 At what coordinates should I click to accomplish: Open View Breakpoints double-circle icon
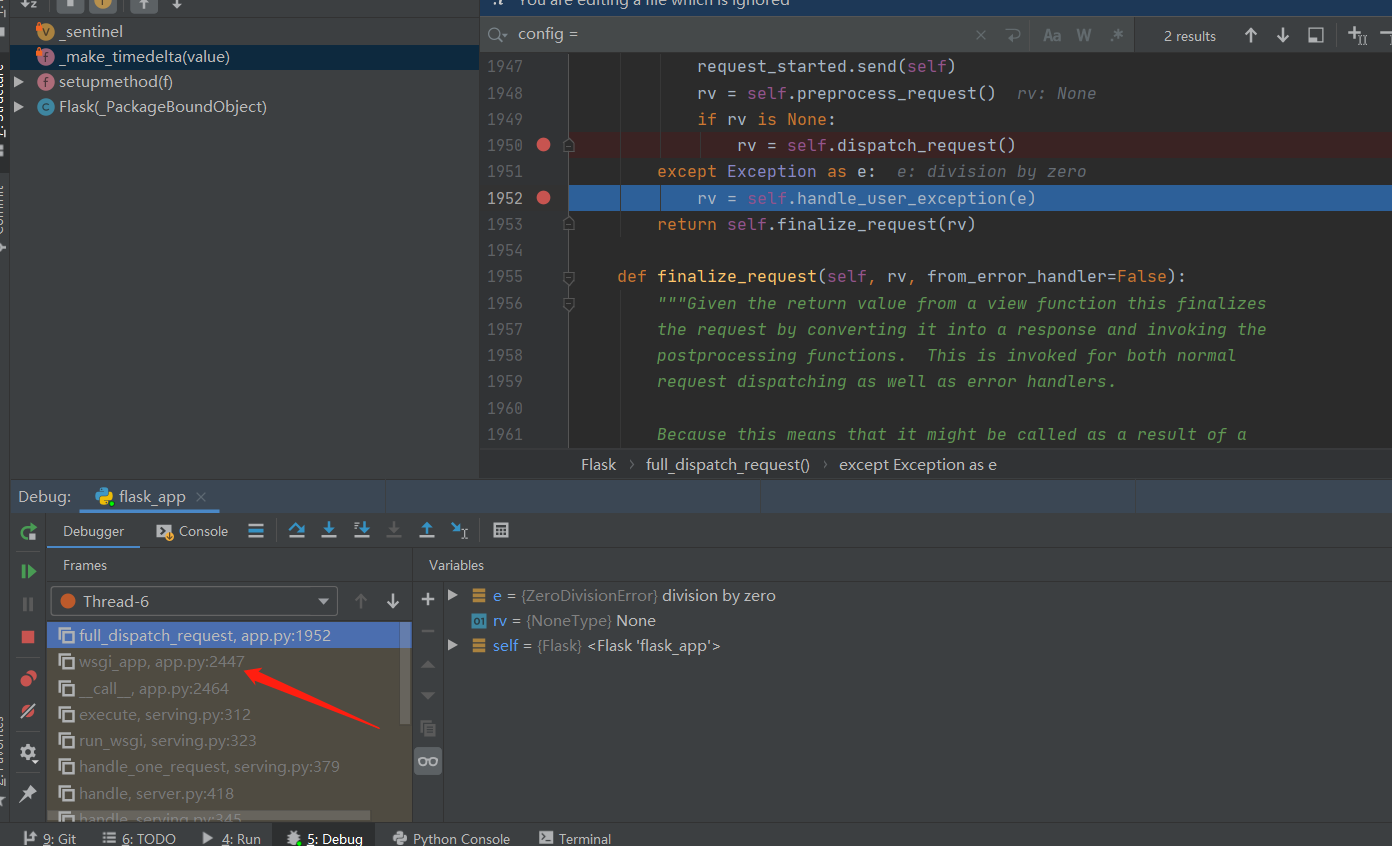pos(28,679)
